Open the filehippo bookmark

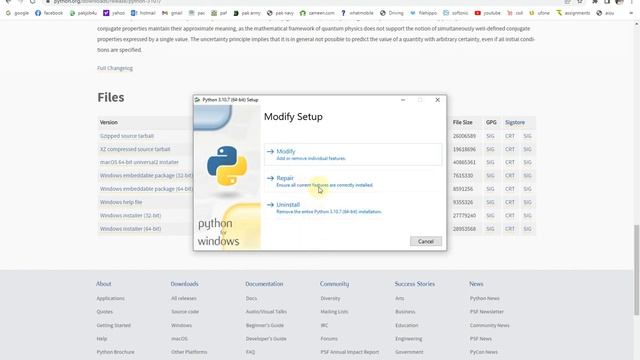(x=424, y=13)
